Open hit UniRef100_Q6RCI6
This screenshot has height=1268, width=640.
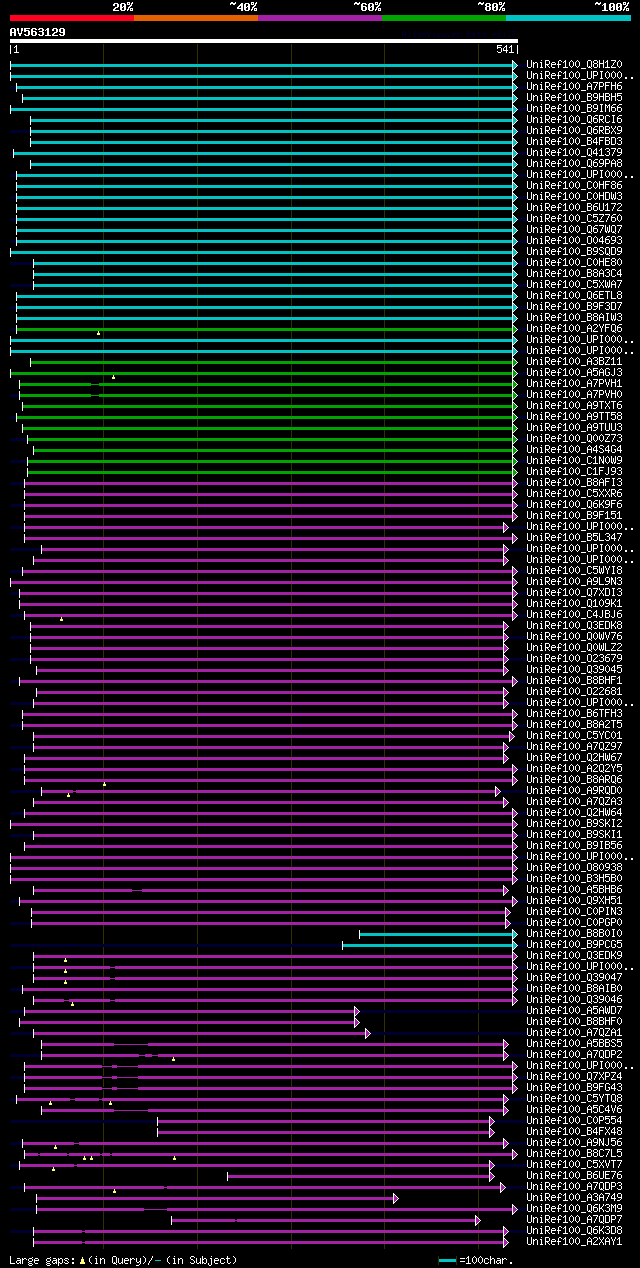[x=574, y=120]
